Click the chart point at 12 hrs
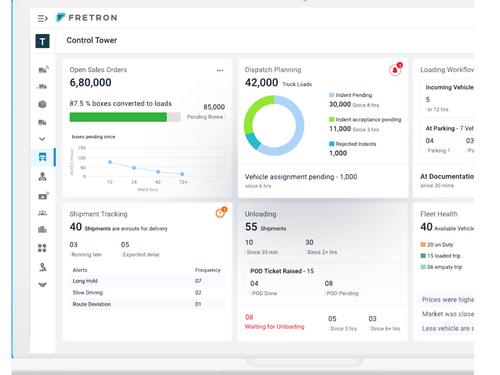 [x=110, y=162]
